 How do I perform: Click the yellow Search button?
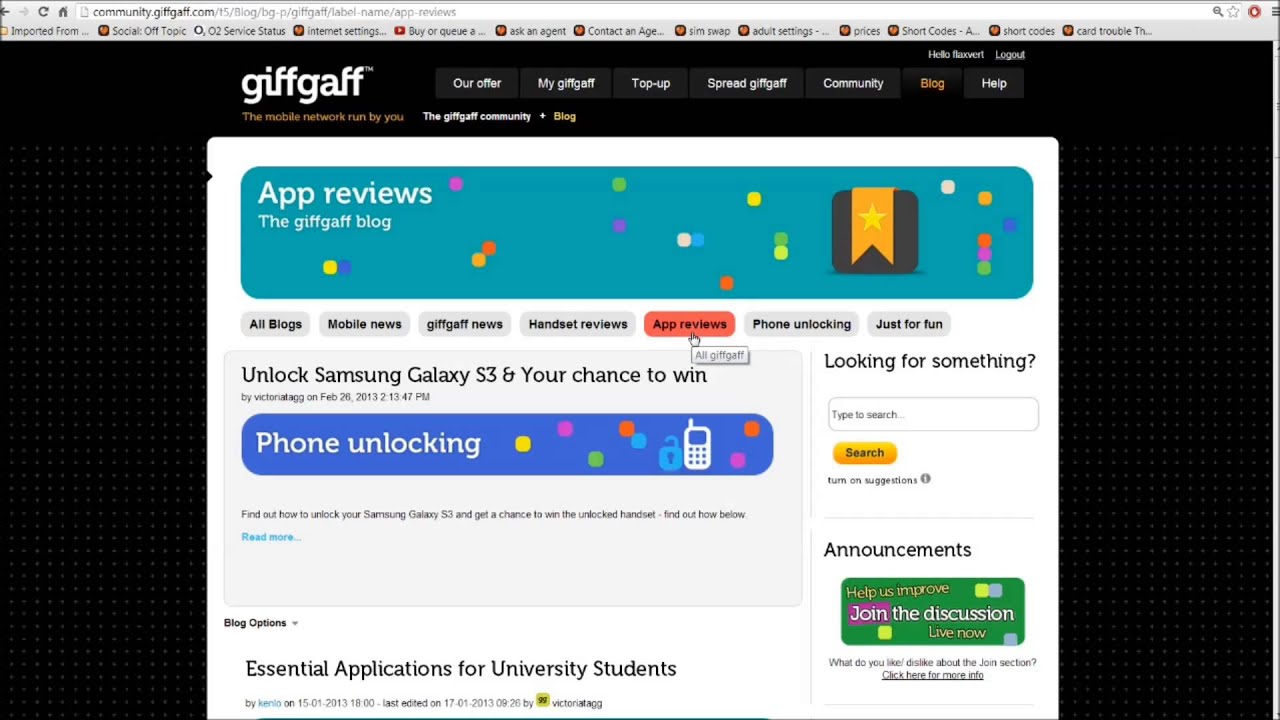pos(864,453)
